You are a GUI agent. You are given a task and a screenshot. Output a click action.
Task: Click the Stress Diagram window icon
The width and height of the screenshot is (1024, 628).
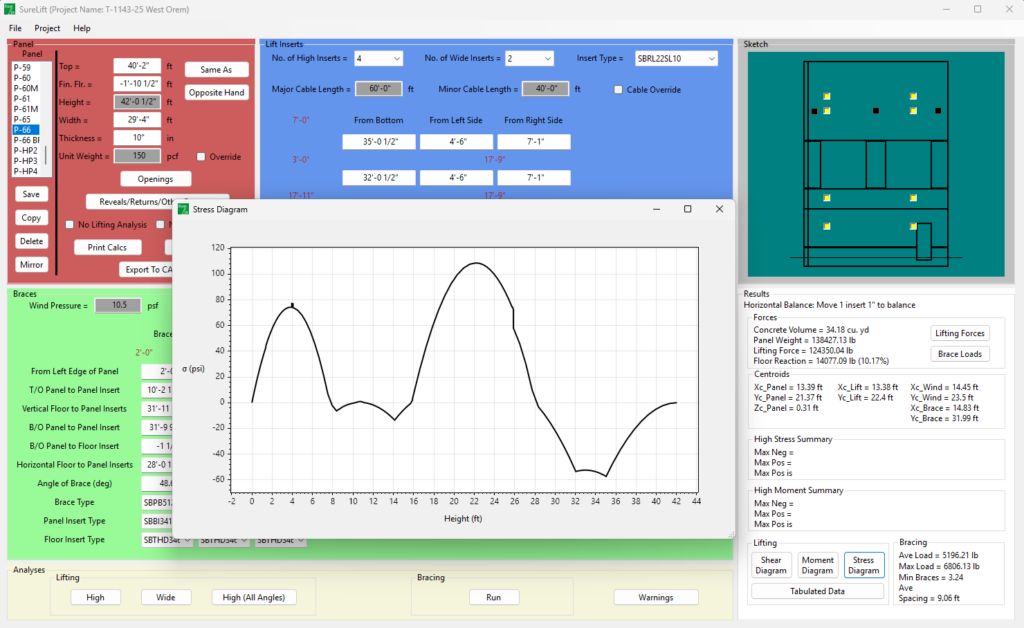coord(183,209)
